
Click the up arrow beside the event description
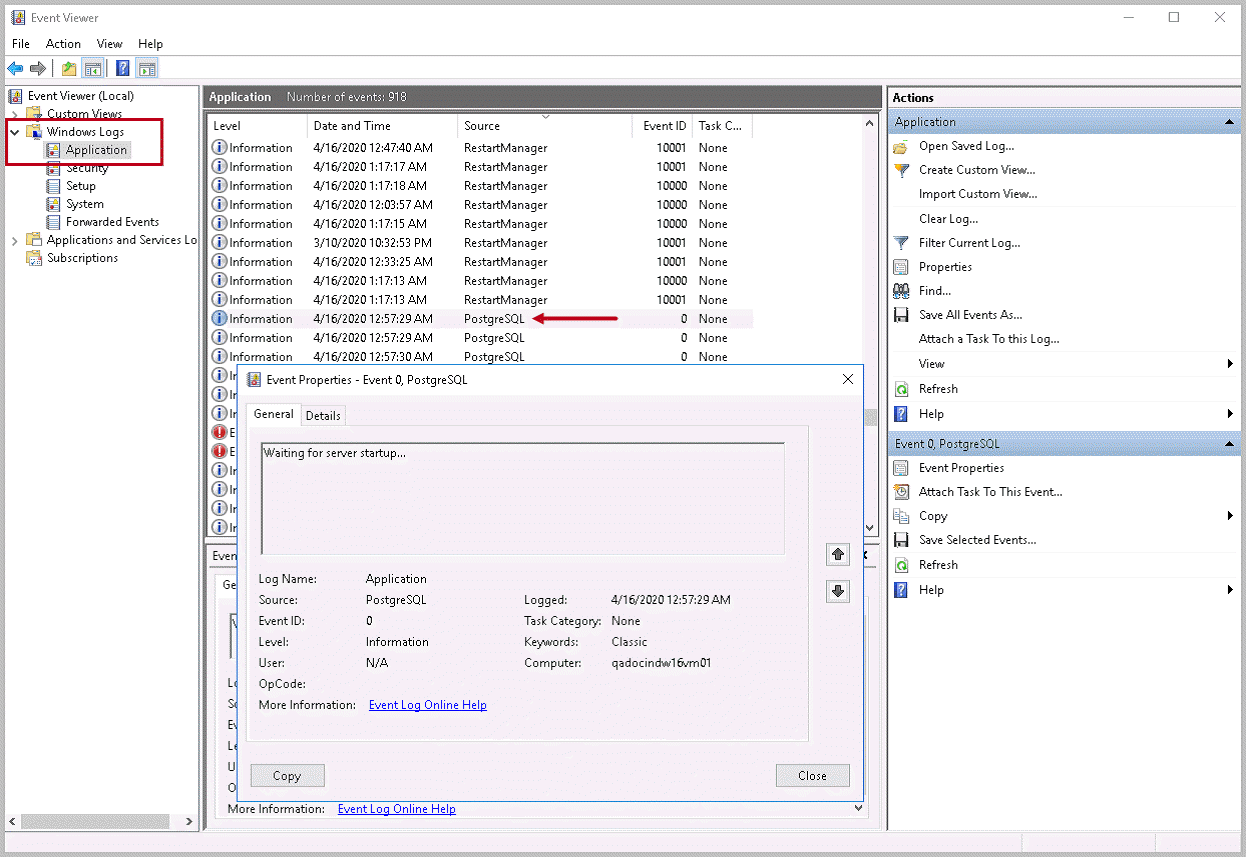(x=837, y=553)
